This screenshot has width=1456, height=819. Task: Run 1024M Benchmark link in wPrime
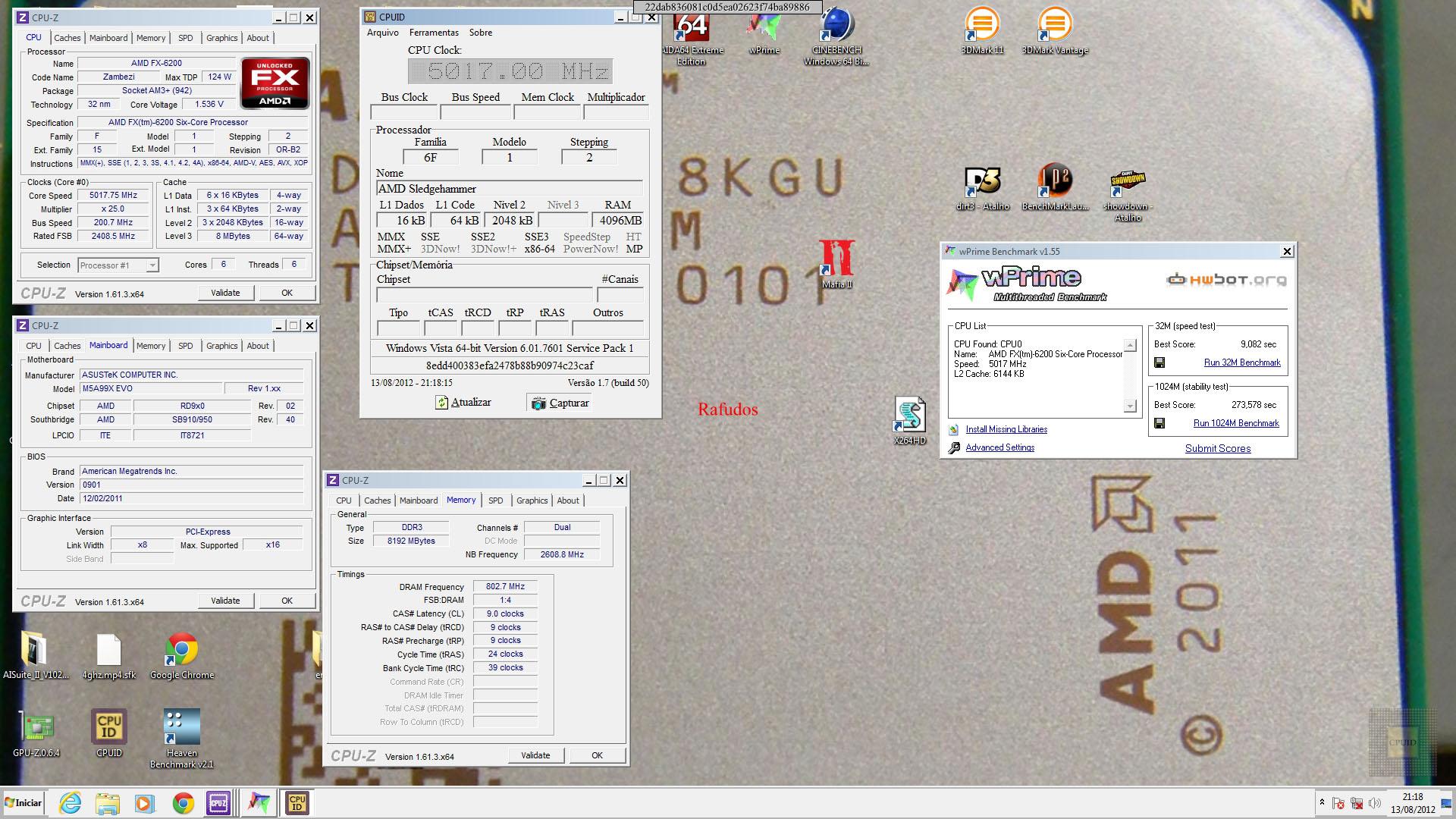coord(1236,423)
